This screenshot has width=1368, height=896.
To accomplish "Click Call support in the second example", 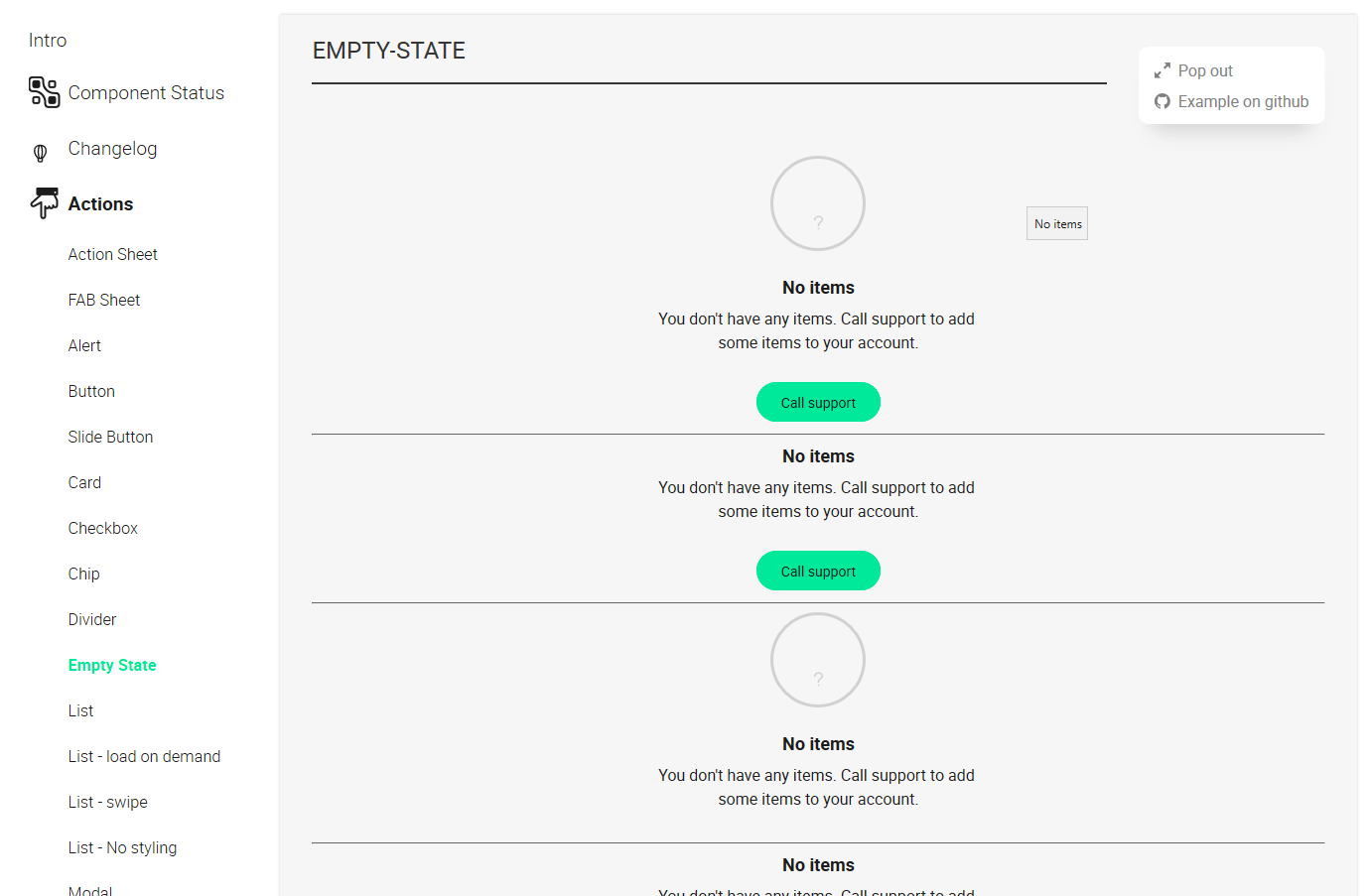I will tap(817, 571).
